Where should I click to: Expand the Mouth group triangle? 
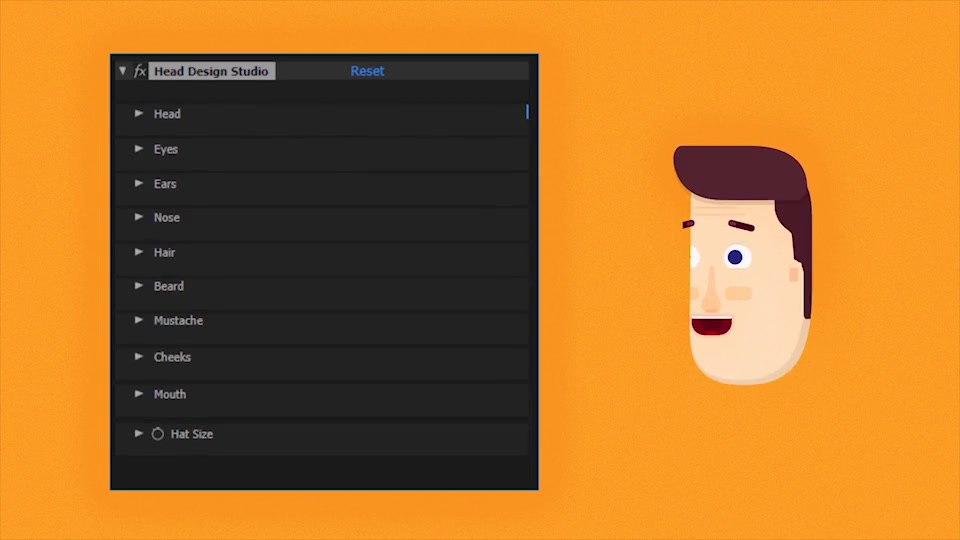click(x=139, y=394)
